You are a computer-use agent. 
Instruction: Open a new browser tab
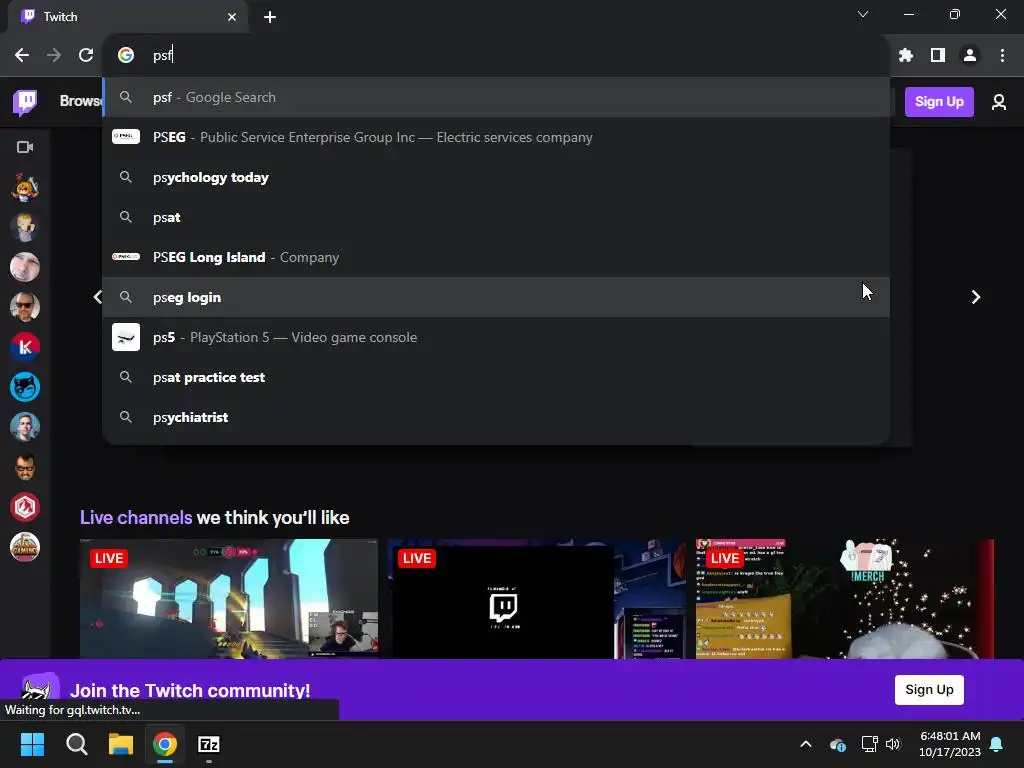click(x=270, y=17)
